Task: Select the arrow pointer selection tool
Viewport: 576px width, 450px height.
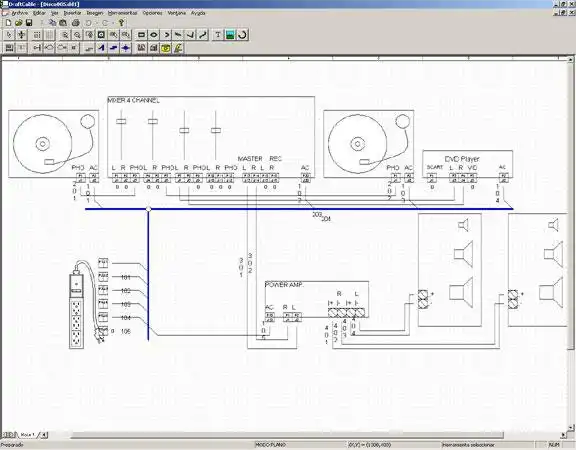Action: (x=9, y=35)
